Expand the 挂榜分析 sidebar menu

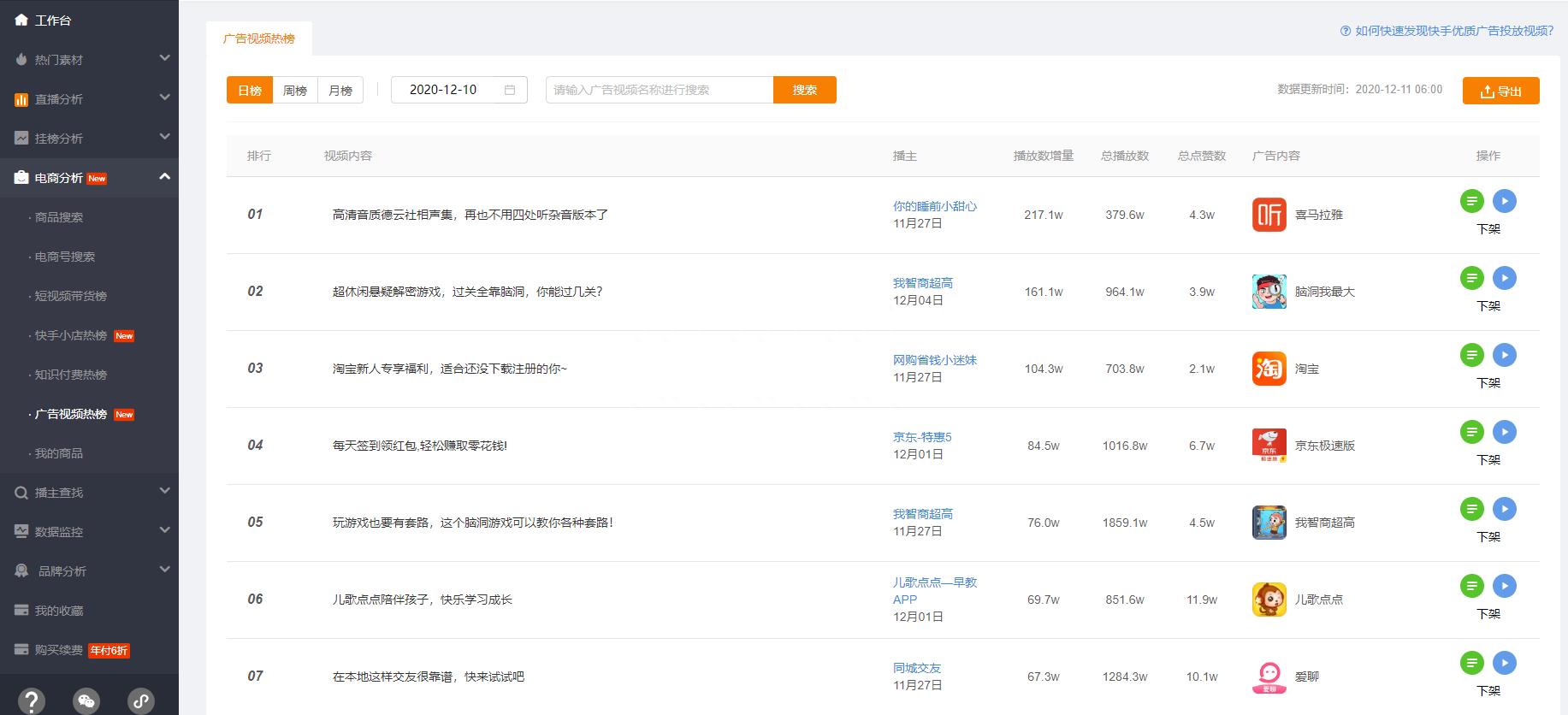(89, 138)
